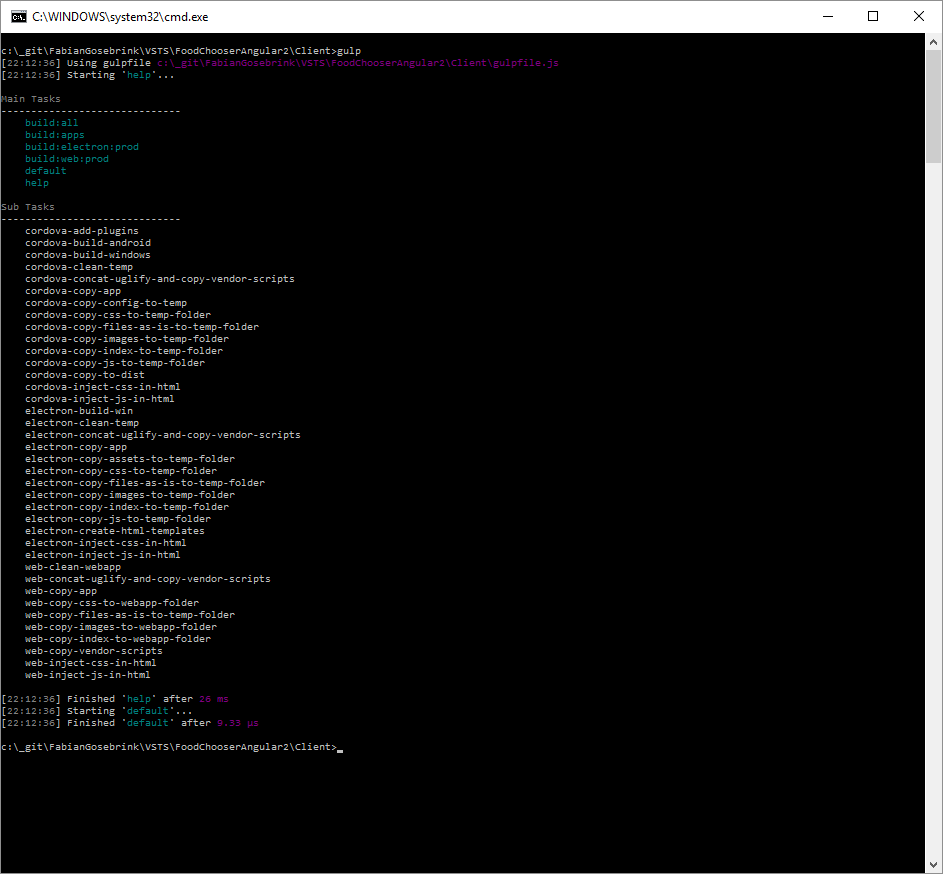This screenshot has width=943, height=874.
Task: Close the cmd.exe window
Action: pyautogui.click(x=919, y=17)
